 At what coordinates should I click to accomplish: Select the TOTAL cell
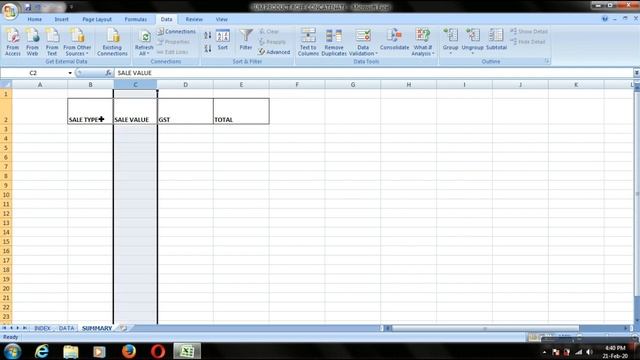(241, 111)
